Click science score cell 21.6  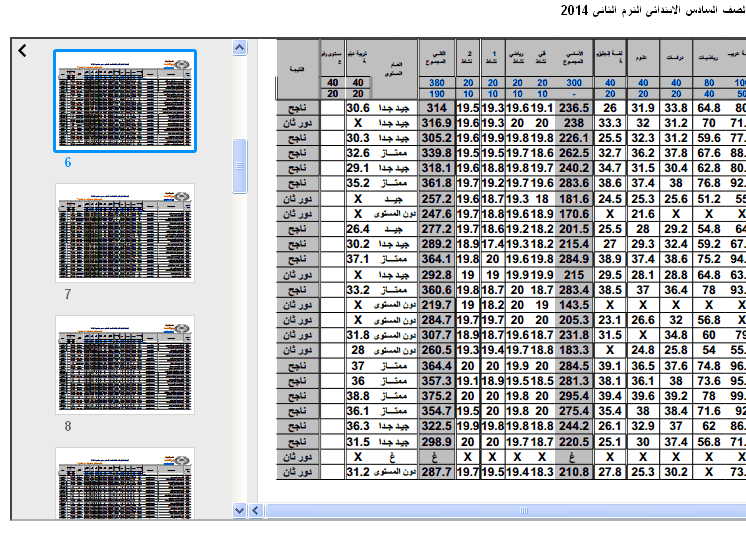click(643, 214)
